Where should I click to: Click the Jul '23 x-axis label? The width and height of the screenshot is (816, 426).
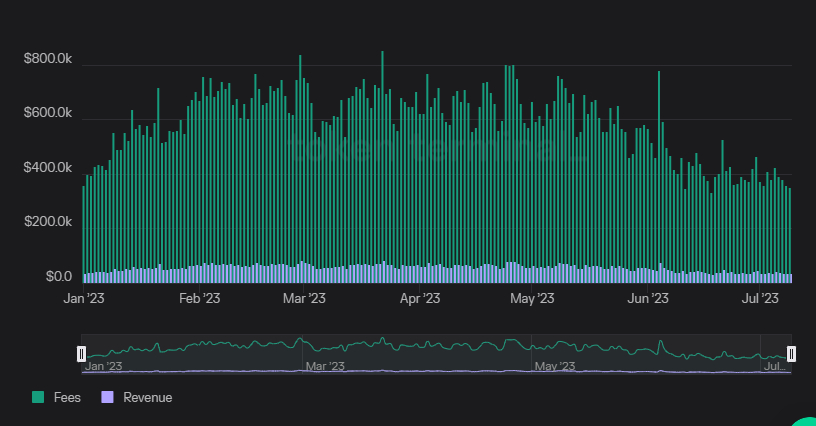coord(763,298)
